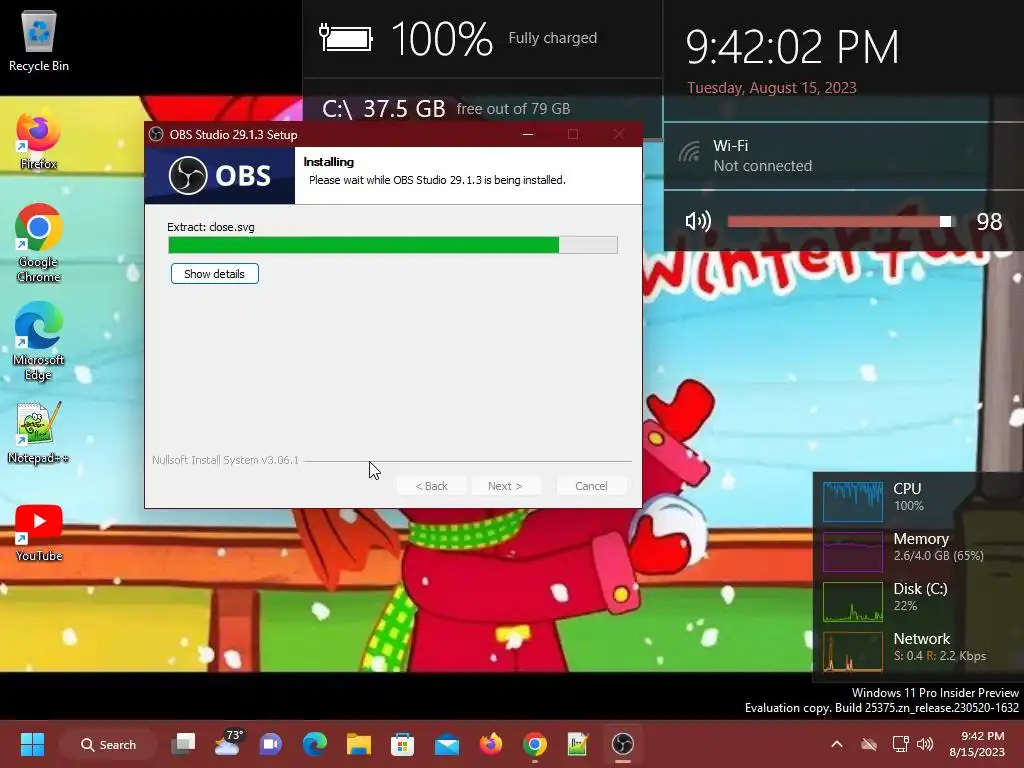Open Microsoft Store from the taskbar
Image resolution: width=1024 pixels, height=768 pixels.
pyautogui.click(x=402, y=744)
